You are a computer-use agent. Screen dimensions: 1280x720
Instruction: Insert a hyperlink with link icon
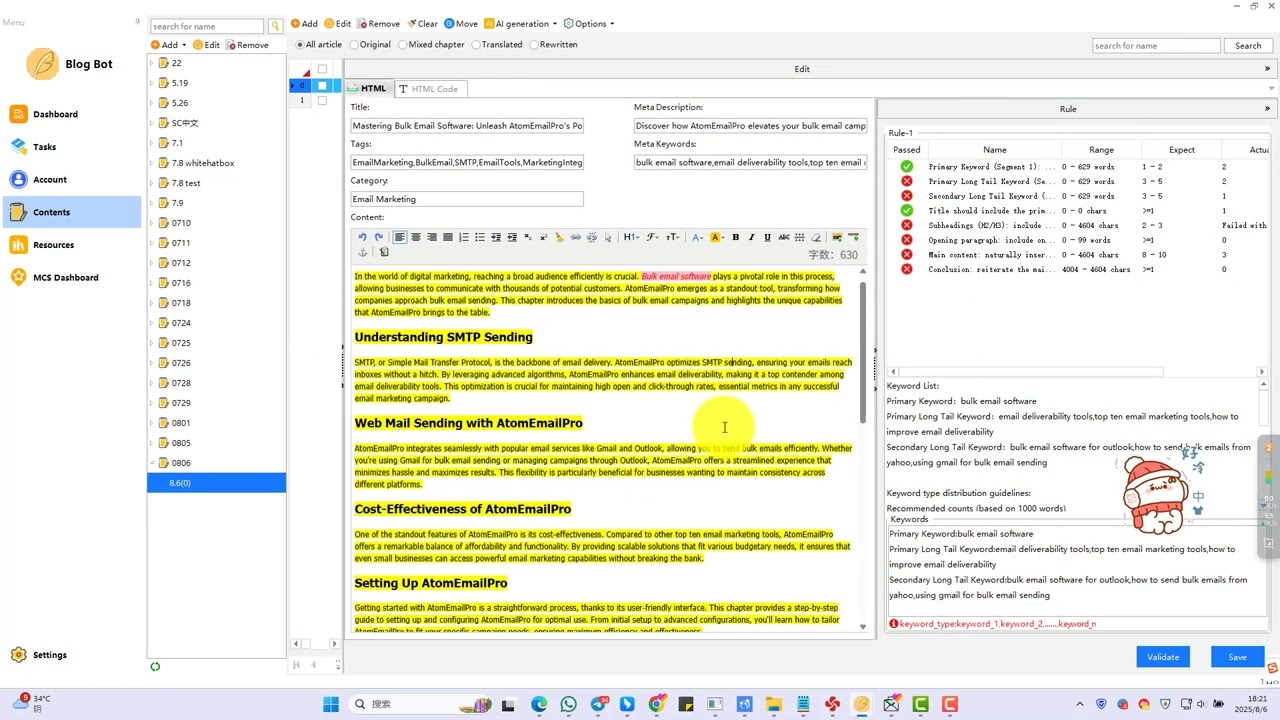click(x=576, y=237)
